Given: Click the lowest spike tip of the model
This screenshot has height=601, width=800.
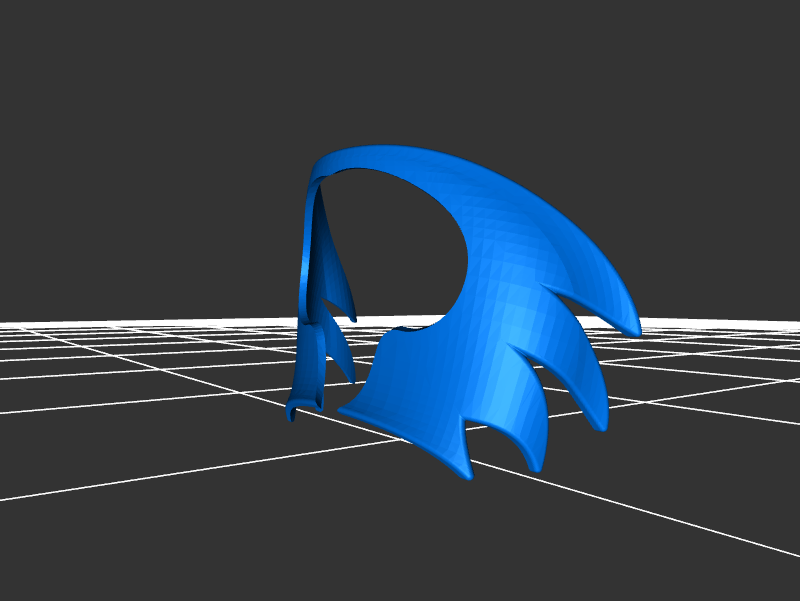Looking at the screenshot, I should pos(466,478).
